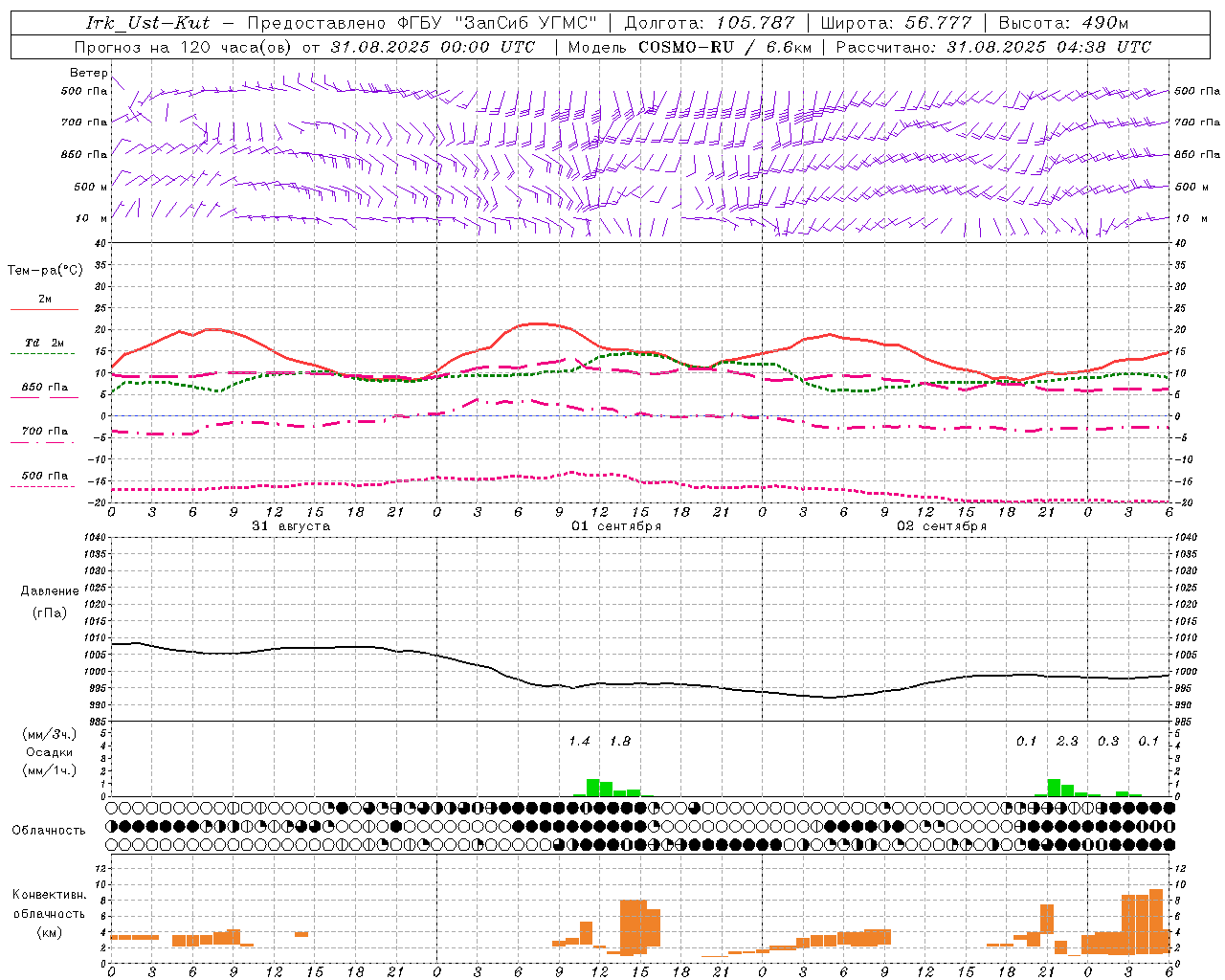
Task: Click the forecast text Прогноз на 120 часа(ов)
Action: (184, 47)
